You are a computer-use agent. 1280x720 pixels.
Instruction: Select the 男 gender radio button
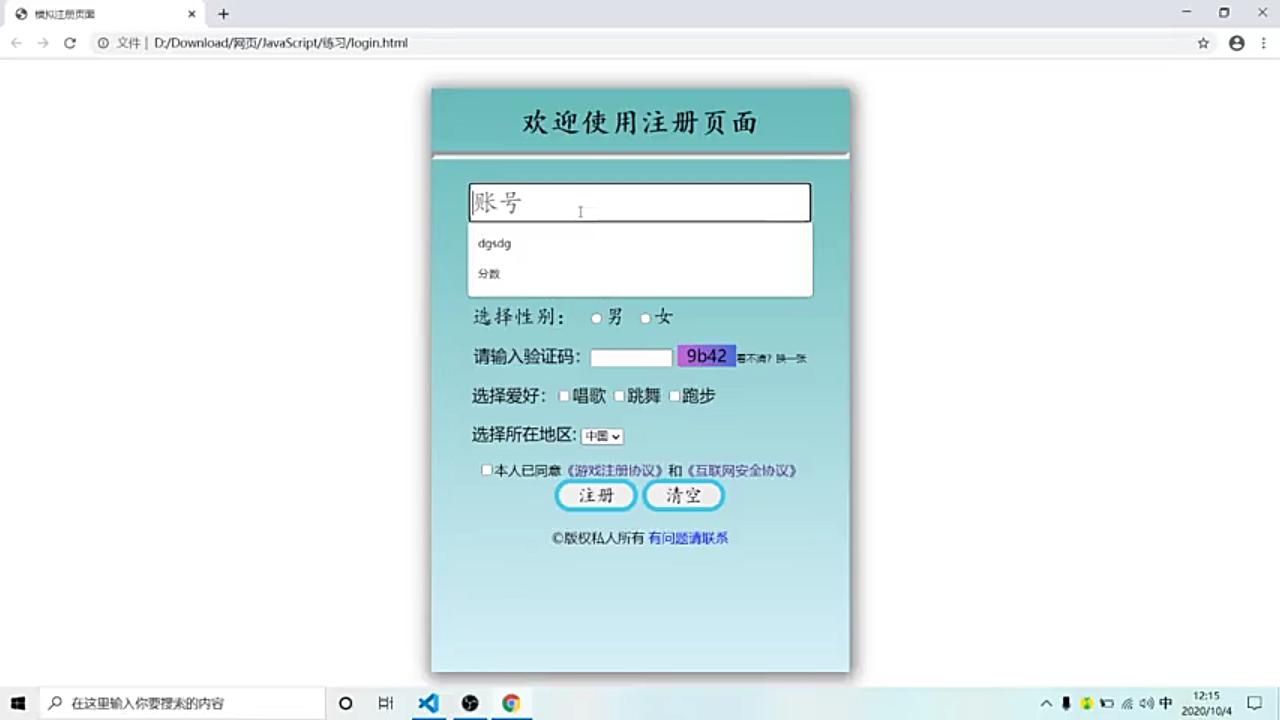(x=596, y=318)
